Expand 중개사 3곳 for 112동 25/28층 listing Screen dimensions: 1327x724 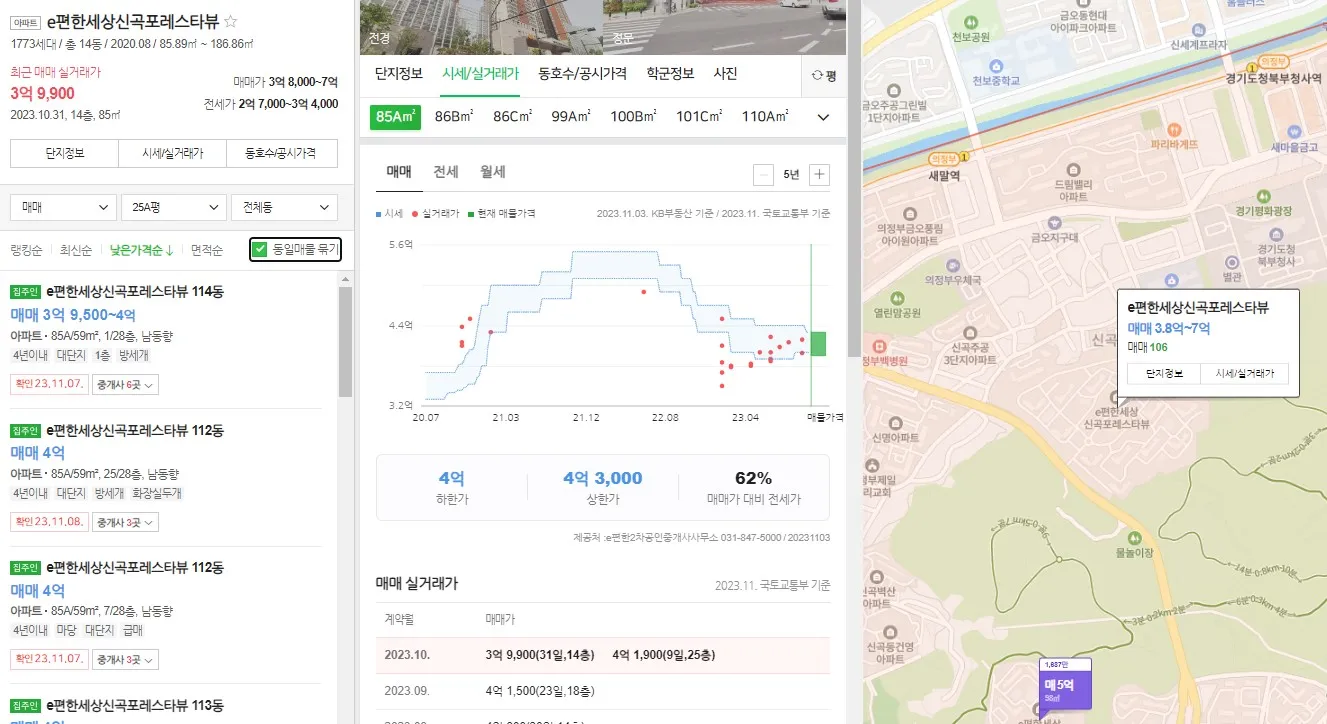click(125, 522)
